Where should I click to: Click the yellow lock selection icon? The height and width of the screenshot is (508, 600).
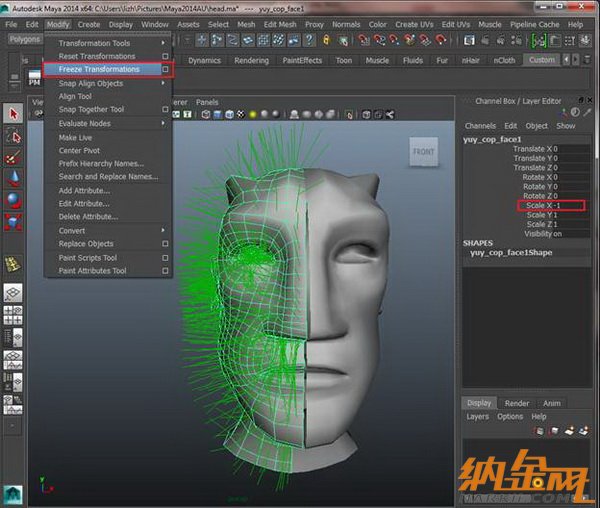(x=326, y=40)
